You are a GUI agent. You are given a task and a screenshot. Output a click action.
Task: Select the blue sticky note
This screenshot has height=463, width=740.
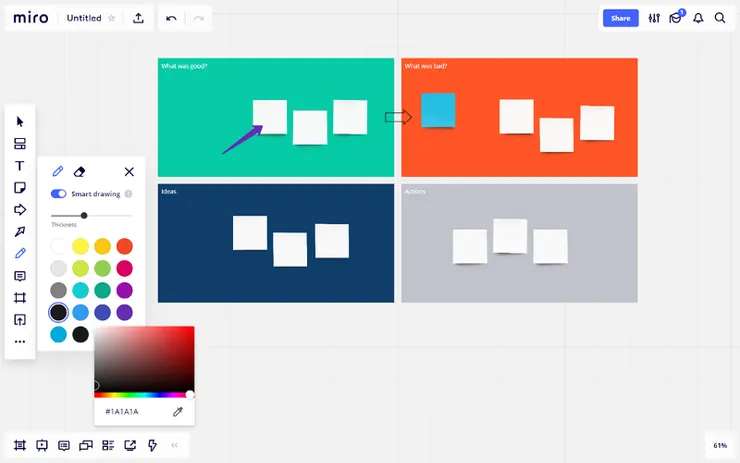coord(438,110)
